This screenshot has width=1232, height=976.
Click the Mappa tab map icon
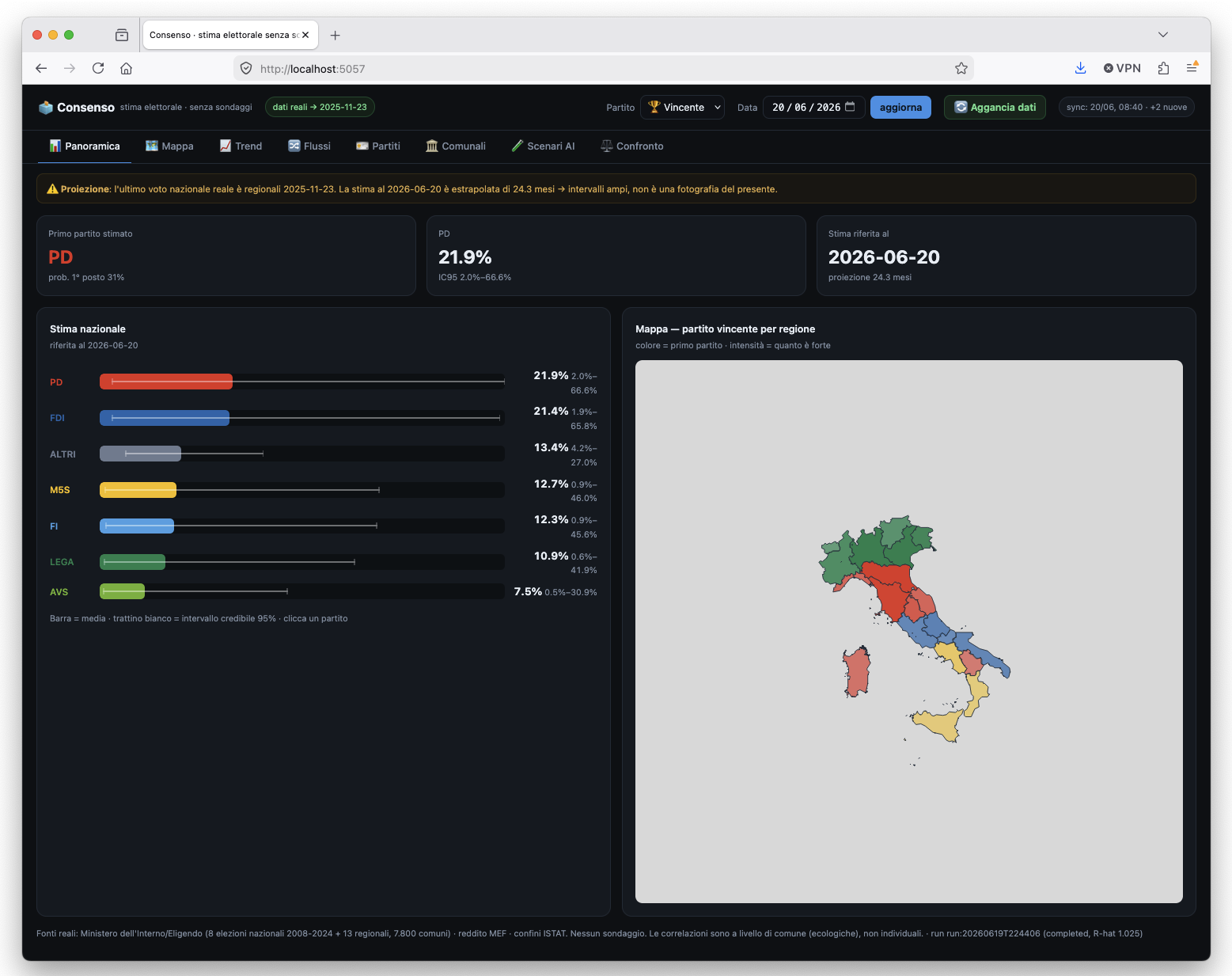tap(152, 146)
